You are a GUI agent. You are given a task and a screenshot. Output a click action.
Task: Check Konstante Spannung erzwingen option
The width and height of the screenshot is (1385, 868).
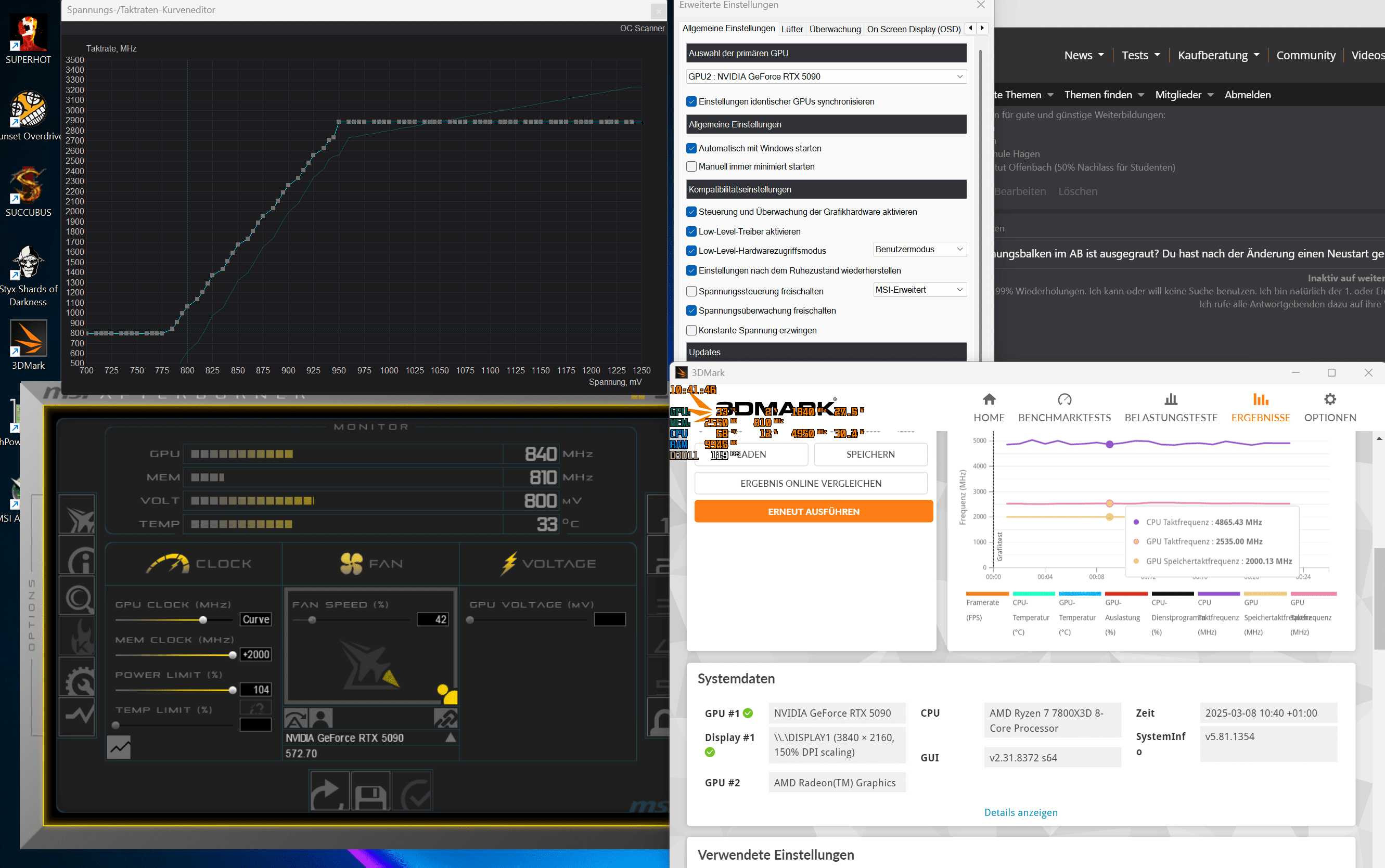[691, 331]
